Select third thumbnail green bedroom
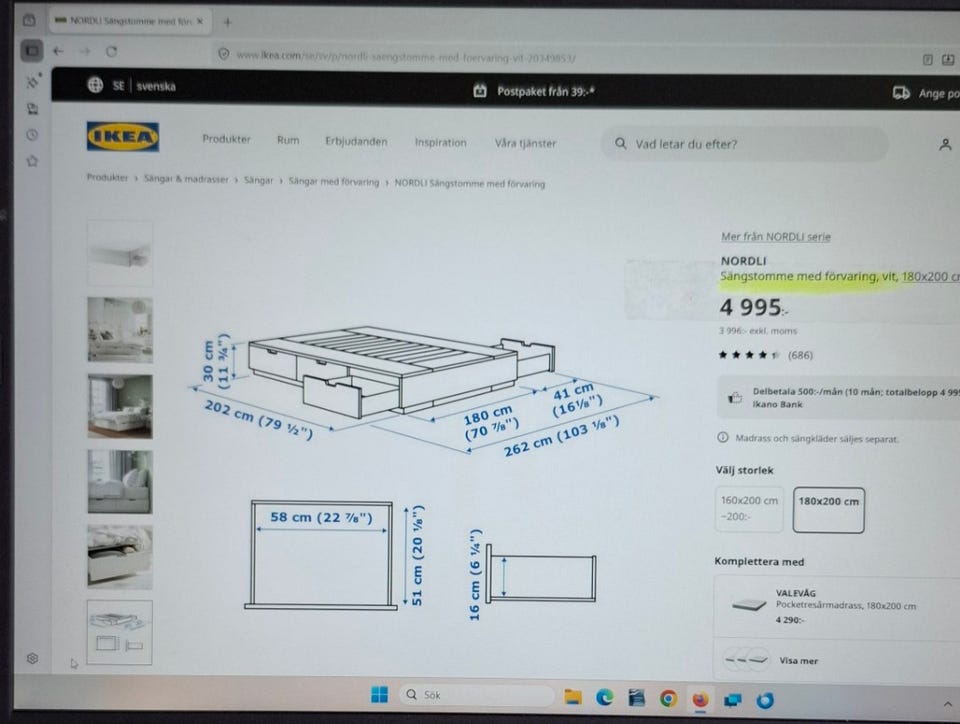This screenshot has width=960, height=724. coord(120,406)
